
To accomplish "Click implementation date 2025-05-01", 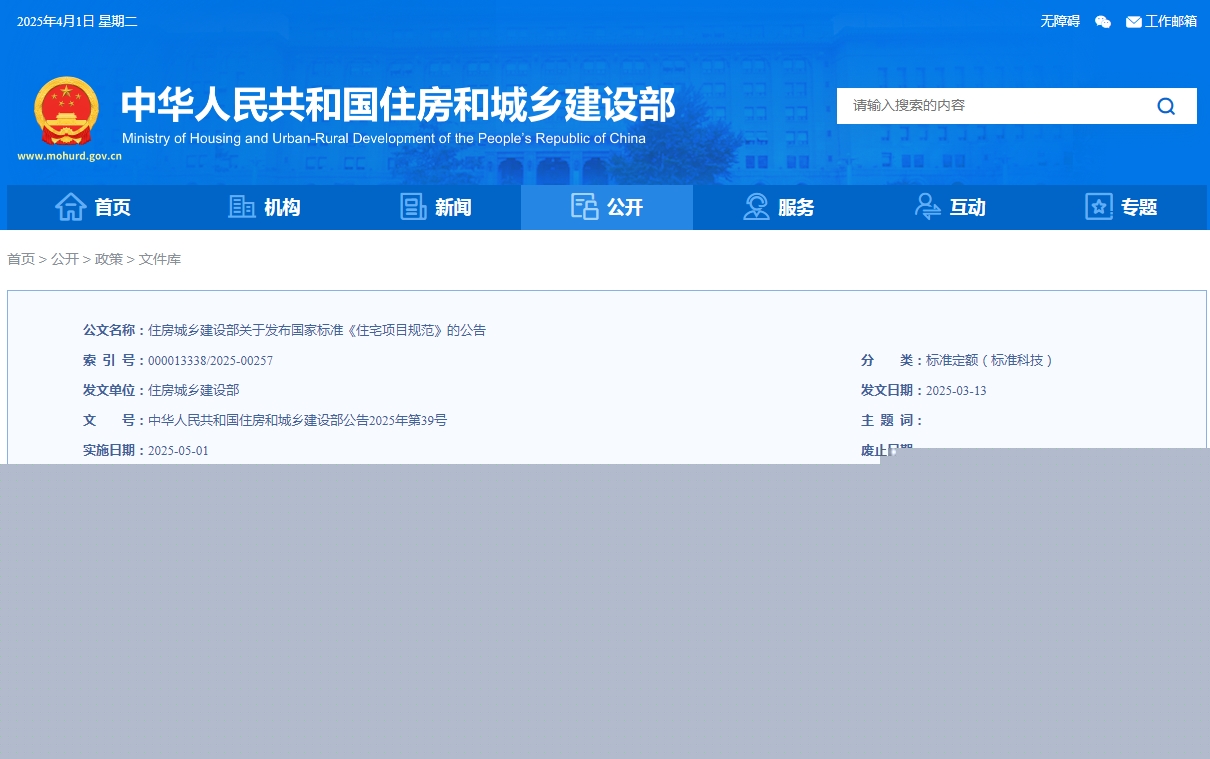I will coord(178,450).
